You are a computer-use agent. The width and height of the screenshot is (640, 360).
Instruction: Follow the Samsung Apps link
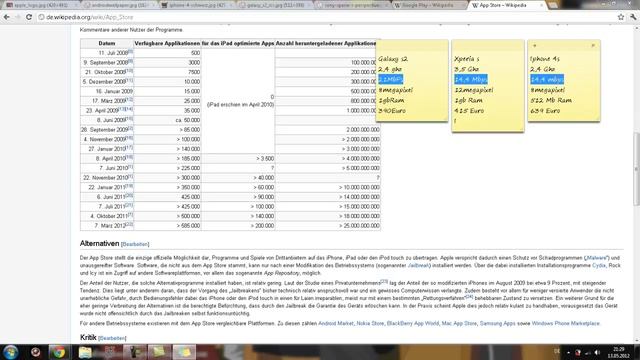[x=498, y=323]
